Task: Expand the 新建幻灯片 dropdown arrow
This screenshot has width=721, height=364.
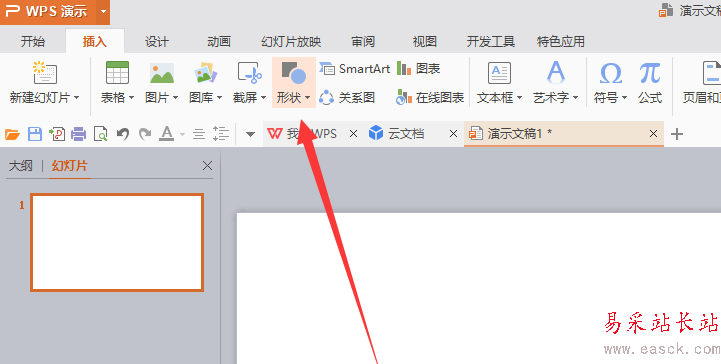Action: coord(76,97)
